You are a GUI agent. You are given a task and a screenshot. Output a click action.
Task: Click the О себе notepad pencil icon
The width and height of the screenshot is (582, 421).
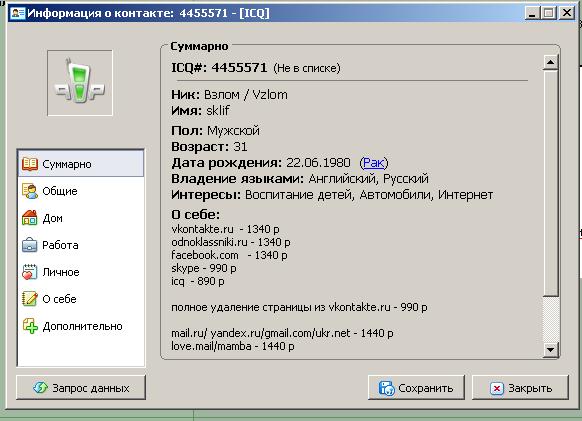[x=30, y=299]
